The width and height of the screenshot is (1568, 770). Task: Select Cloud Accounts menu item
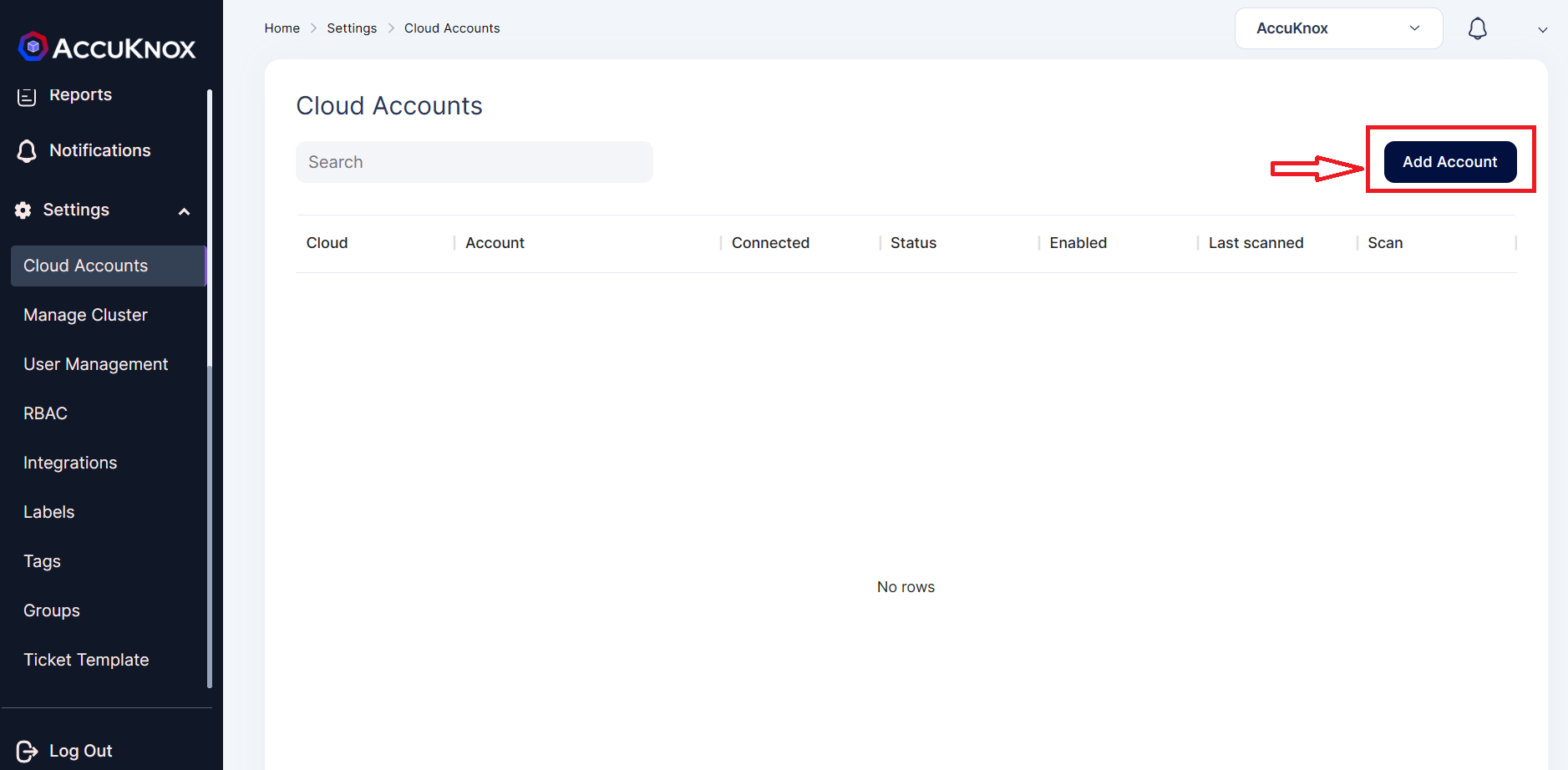[x=108, y=266]
